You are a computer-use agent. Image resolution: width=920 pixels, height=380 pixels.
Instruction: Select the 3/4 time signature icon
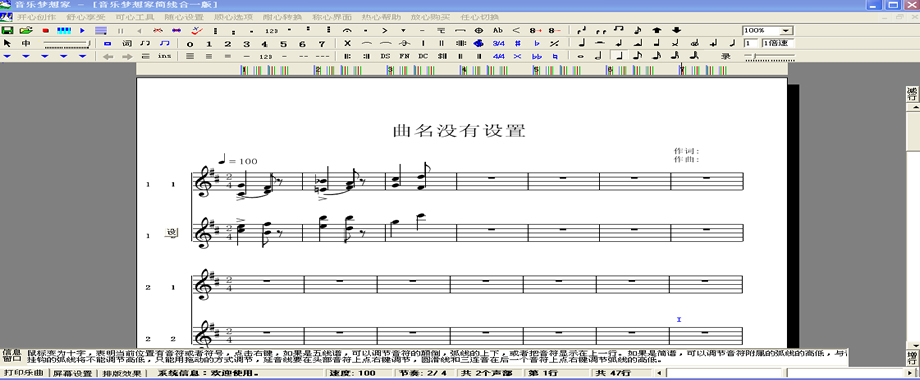pos(499,43)
